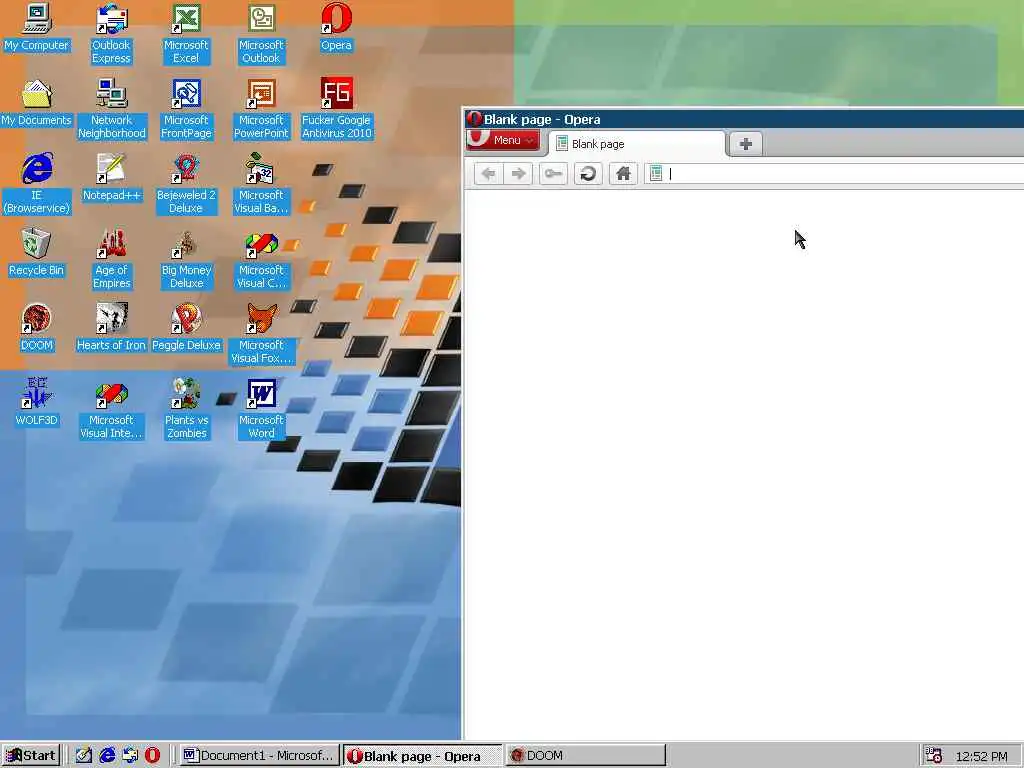Switch to the Blank page tab
The width and height of the screenshot is (1024, 768).
(x=637, y=144)
